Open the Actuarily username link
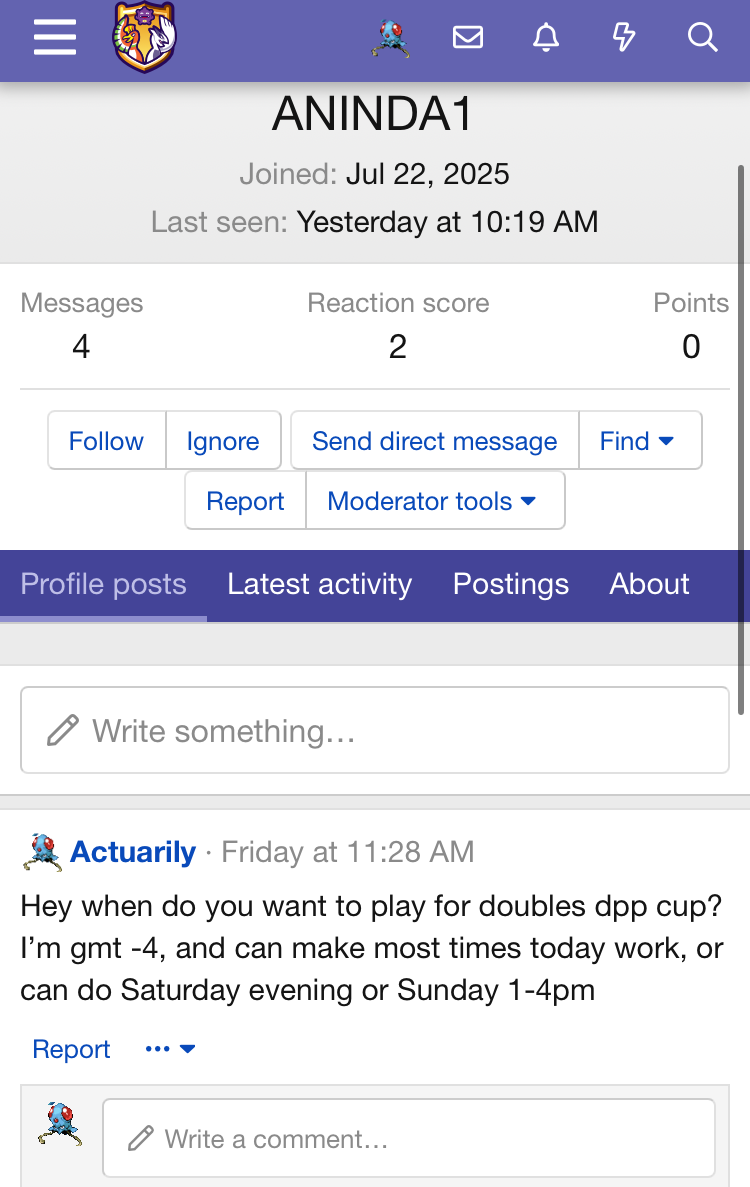Screen dimensions: 750x1187 pos(133,852)
